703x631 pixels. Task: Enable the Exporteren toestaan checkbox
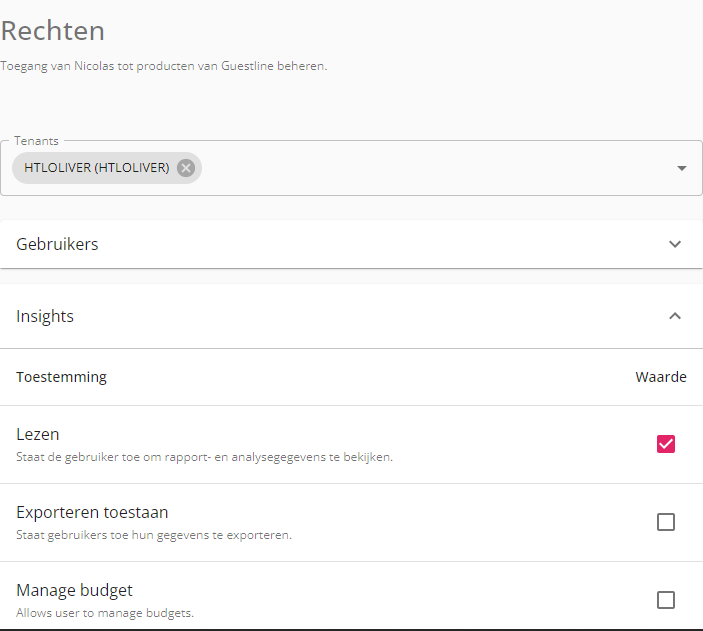click(666, 522)
